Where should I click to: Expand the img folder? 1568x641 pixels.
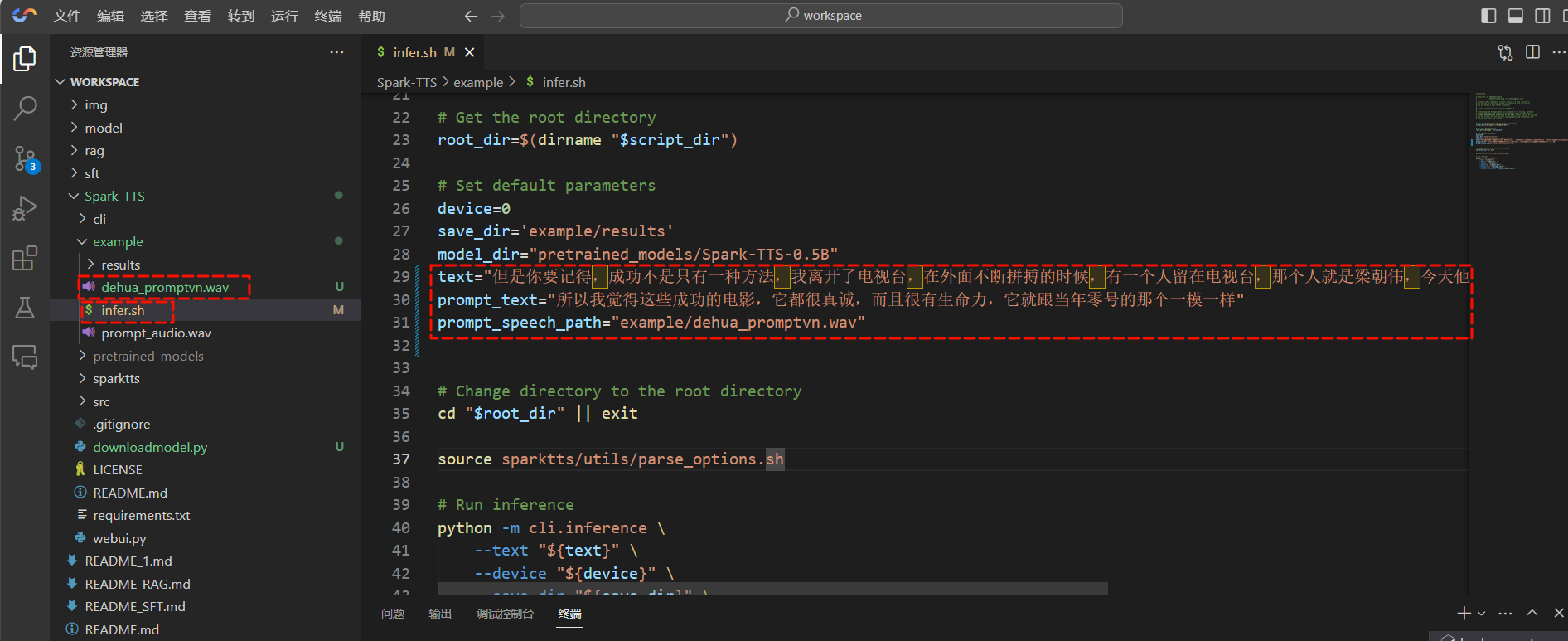205,104
